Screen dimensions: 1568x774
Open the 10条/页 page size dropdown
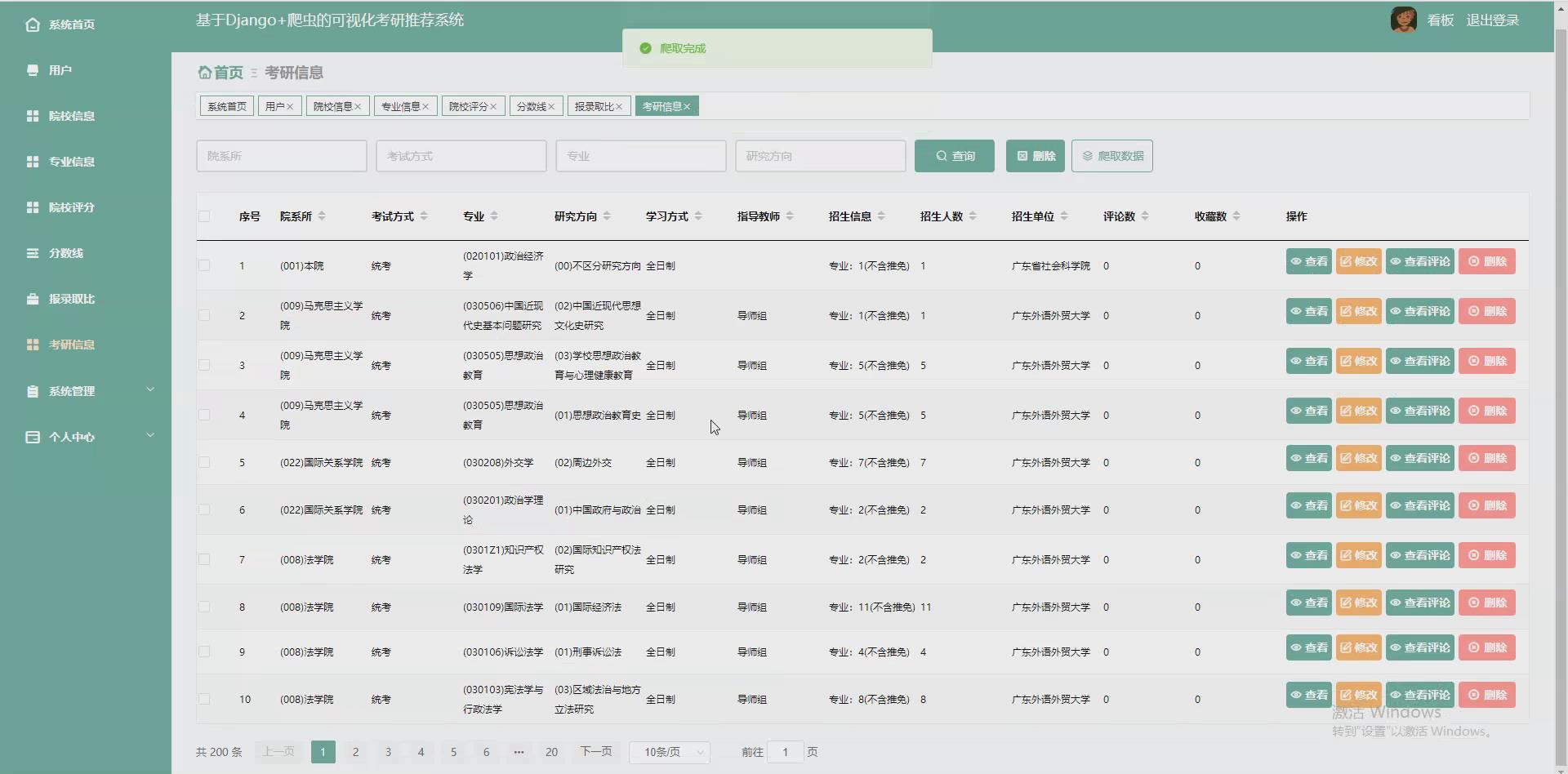670,752
